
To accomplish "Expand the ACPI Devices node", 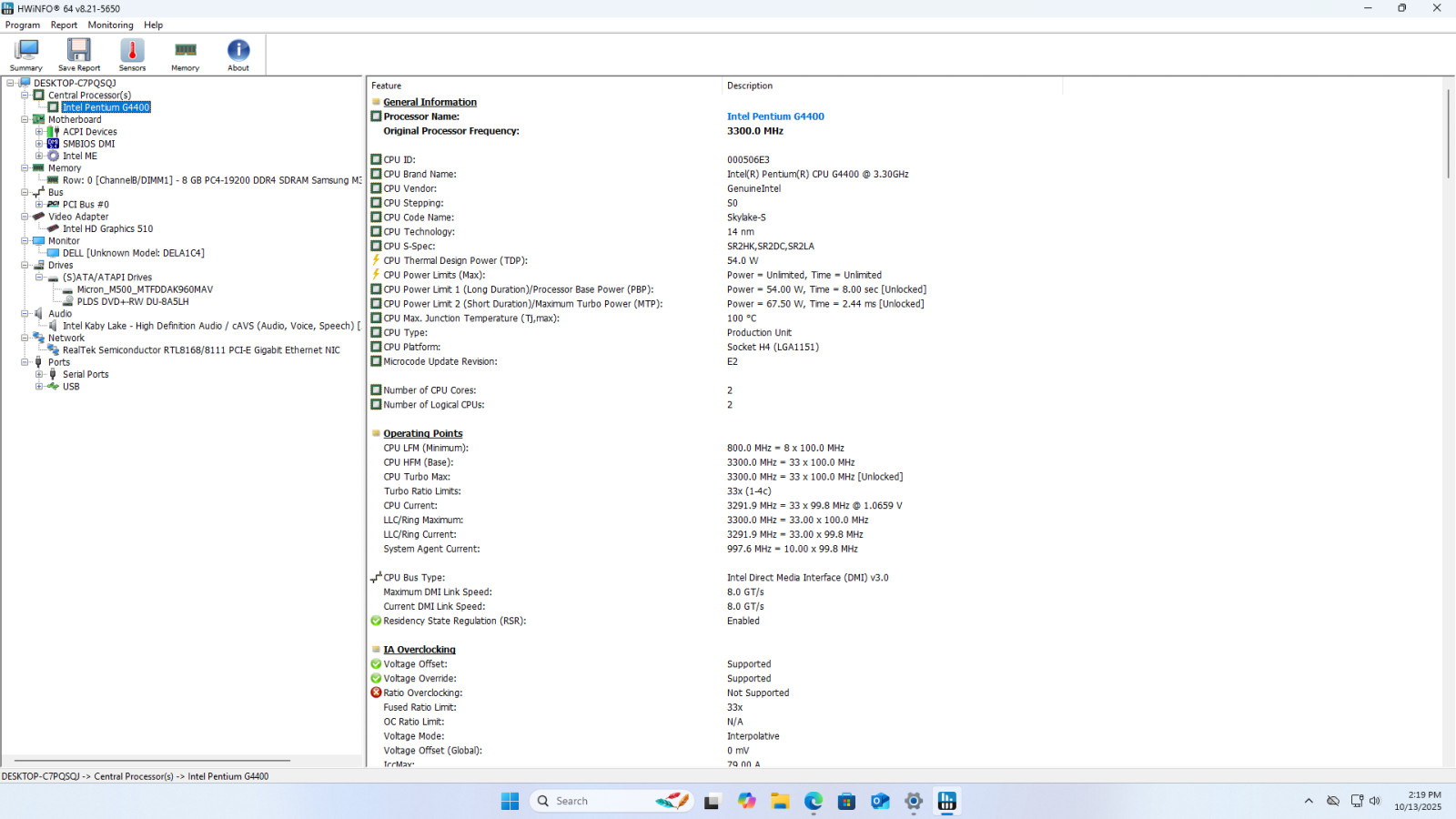I will 40,132.
